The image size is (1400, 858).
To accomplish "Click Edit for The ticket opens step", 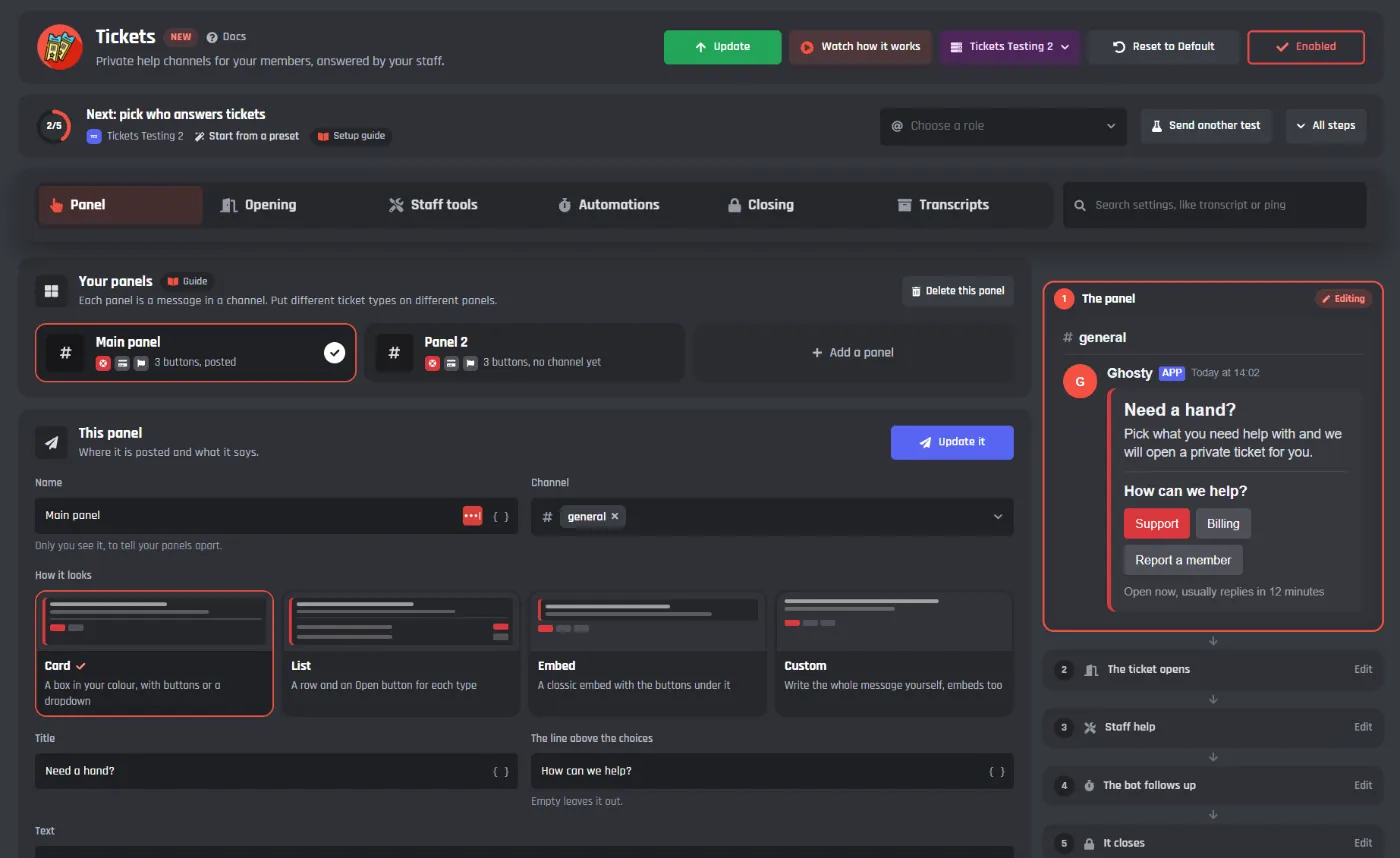I will (1363, 669).
